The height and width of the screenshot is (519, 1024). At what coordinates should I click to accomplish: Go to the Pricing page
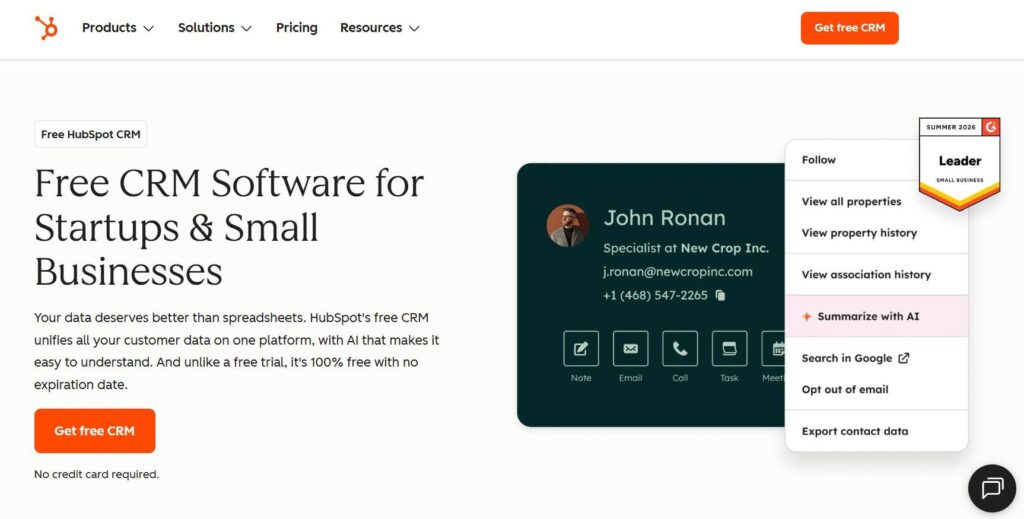[296, 28]
